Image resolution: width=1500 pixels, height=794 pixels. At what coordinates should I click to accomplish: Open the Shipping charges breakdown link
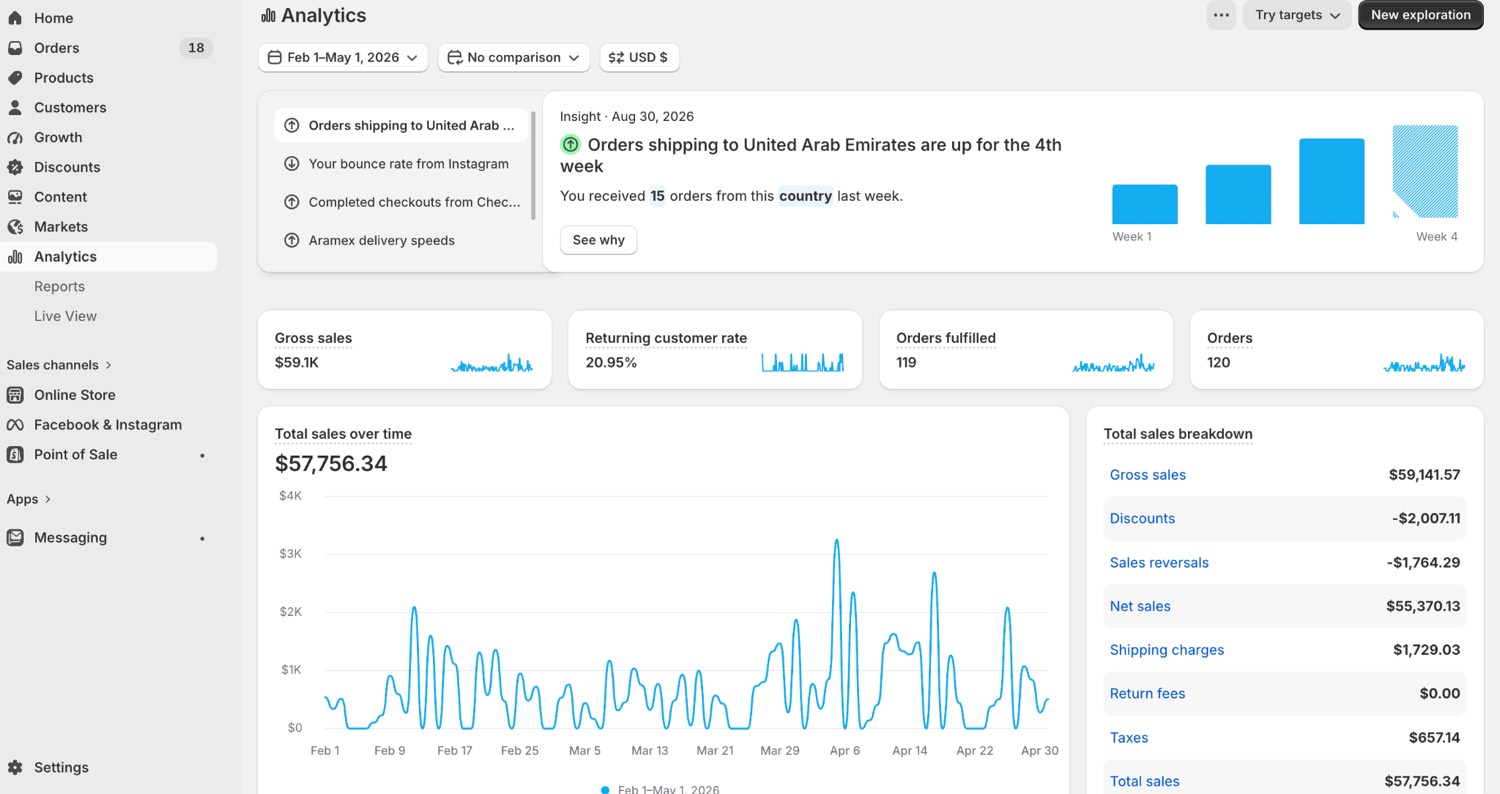pyautogui.click(x=1166, y=650)
